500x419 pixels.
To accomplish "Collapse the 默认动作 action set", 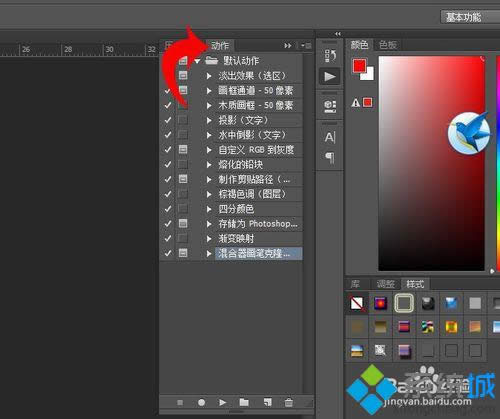I will 197,61.
